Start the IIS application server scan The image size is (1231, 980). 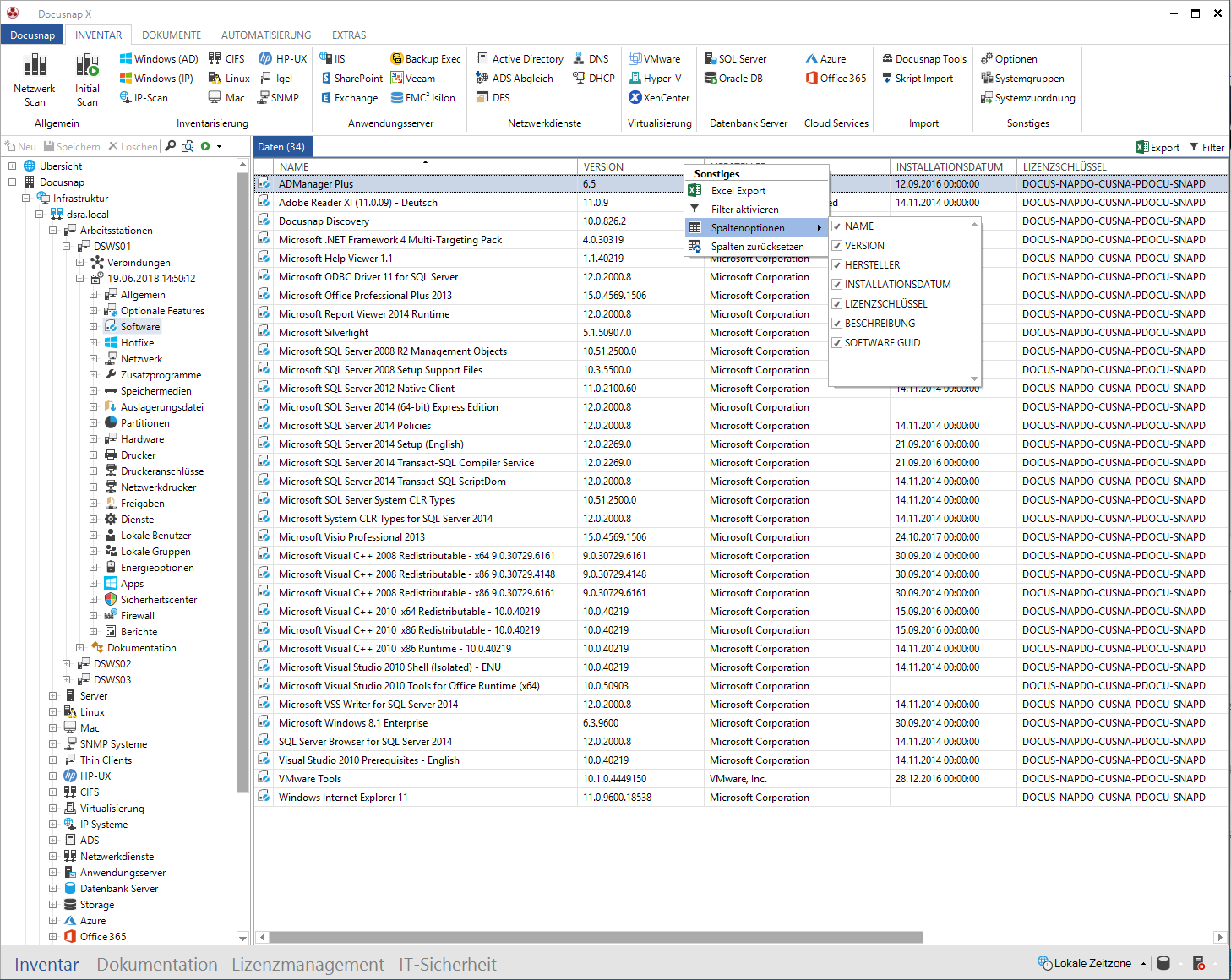[x=333, y=59]
